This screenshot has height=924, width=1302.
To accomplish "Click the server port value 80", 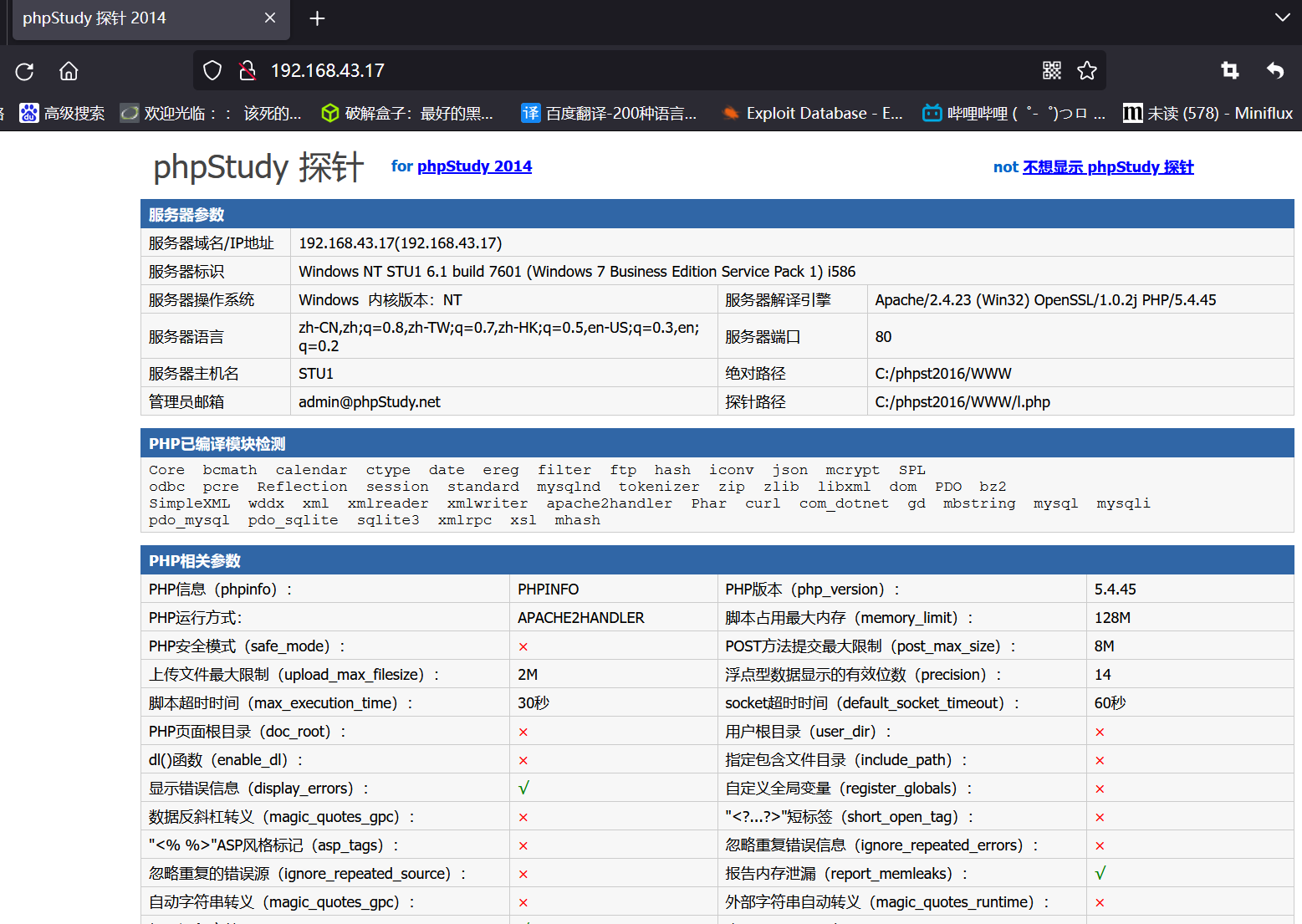I will click(883, 337).
